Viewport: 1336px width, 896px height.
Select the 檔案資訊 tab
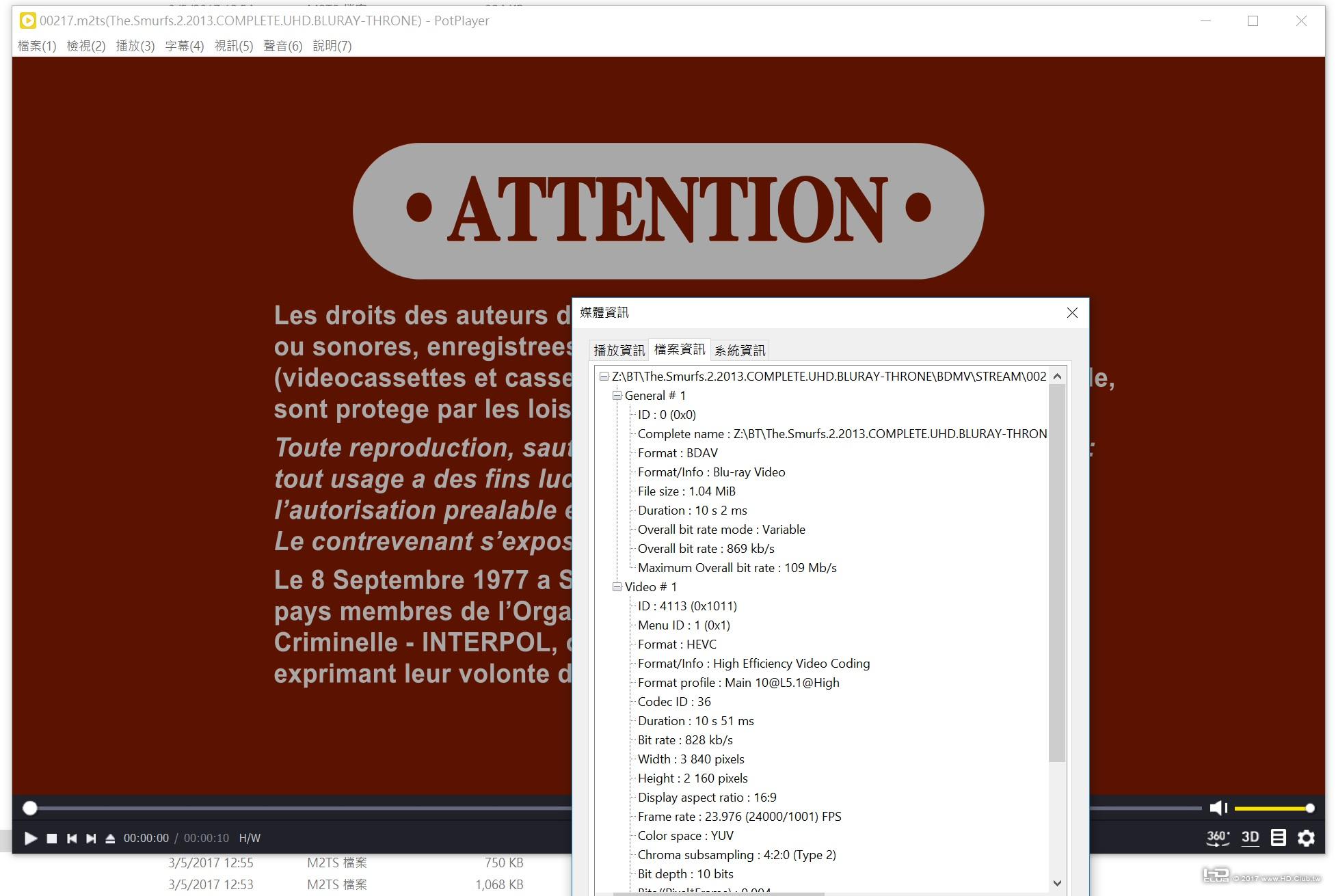pos(679,349)
